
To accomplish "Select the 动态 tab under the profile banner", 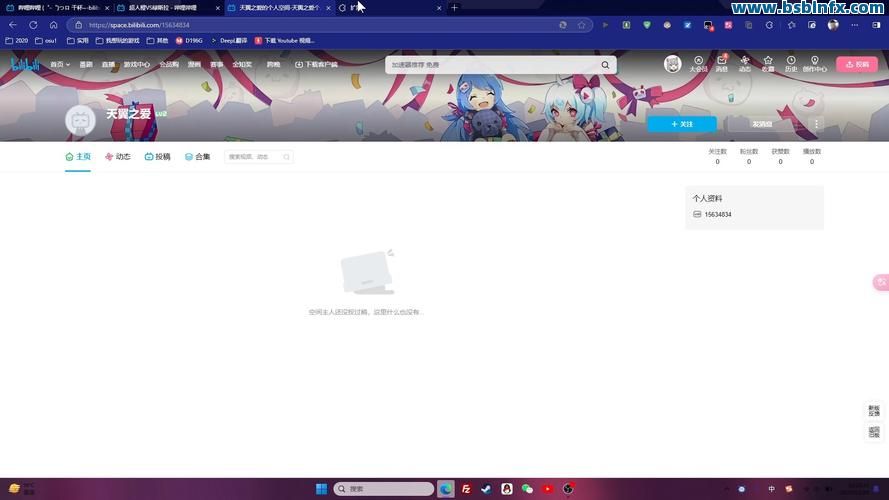I will pos(117,156).
